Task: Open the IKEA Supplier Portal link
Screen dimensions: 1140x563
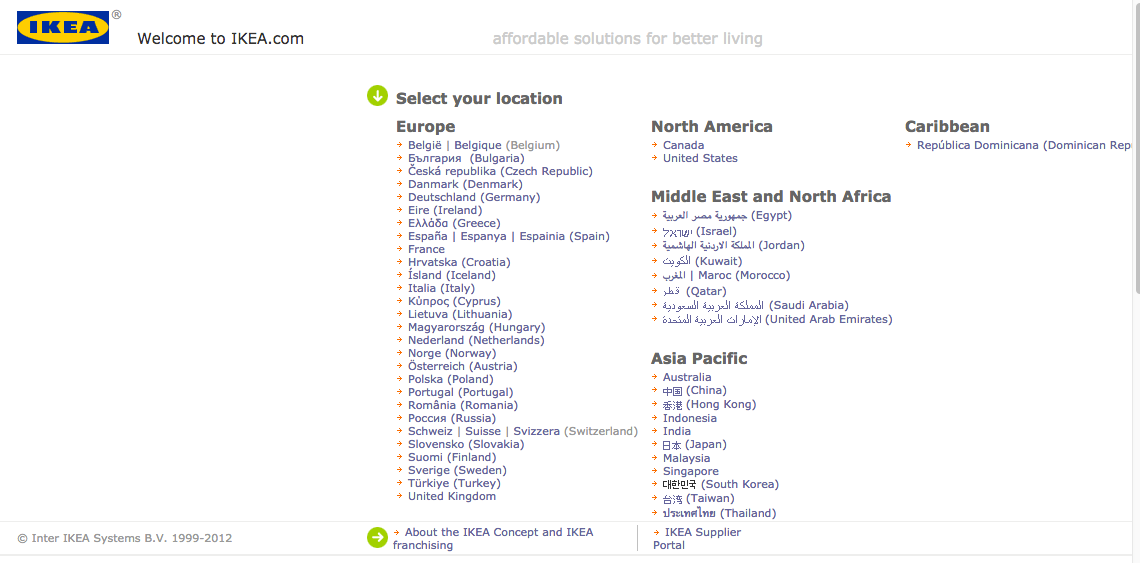Action: pos(697,539)
